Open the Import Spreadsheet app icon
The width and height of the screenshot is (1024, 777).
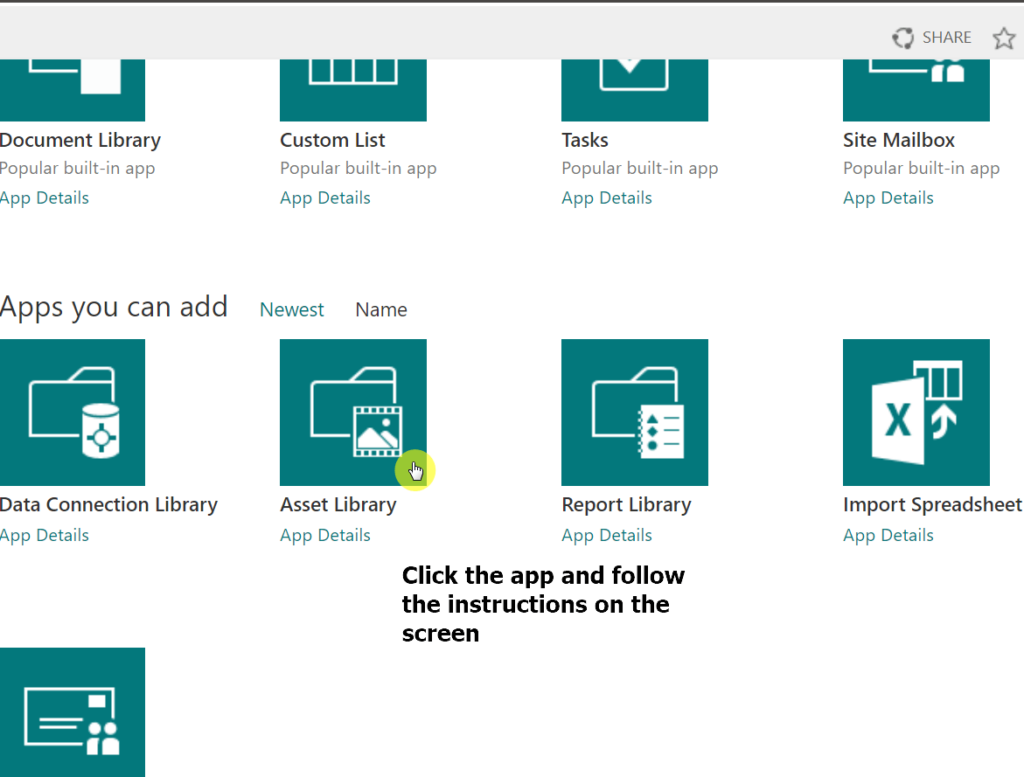pos(916,412)
